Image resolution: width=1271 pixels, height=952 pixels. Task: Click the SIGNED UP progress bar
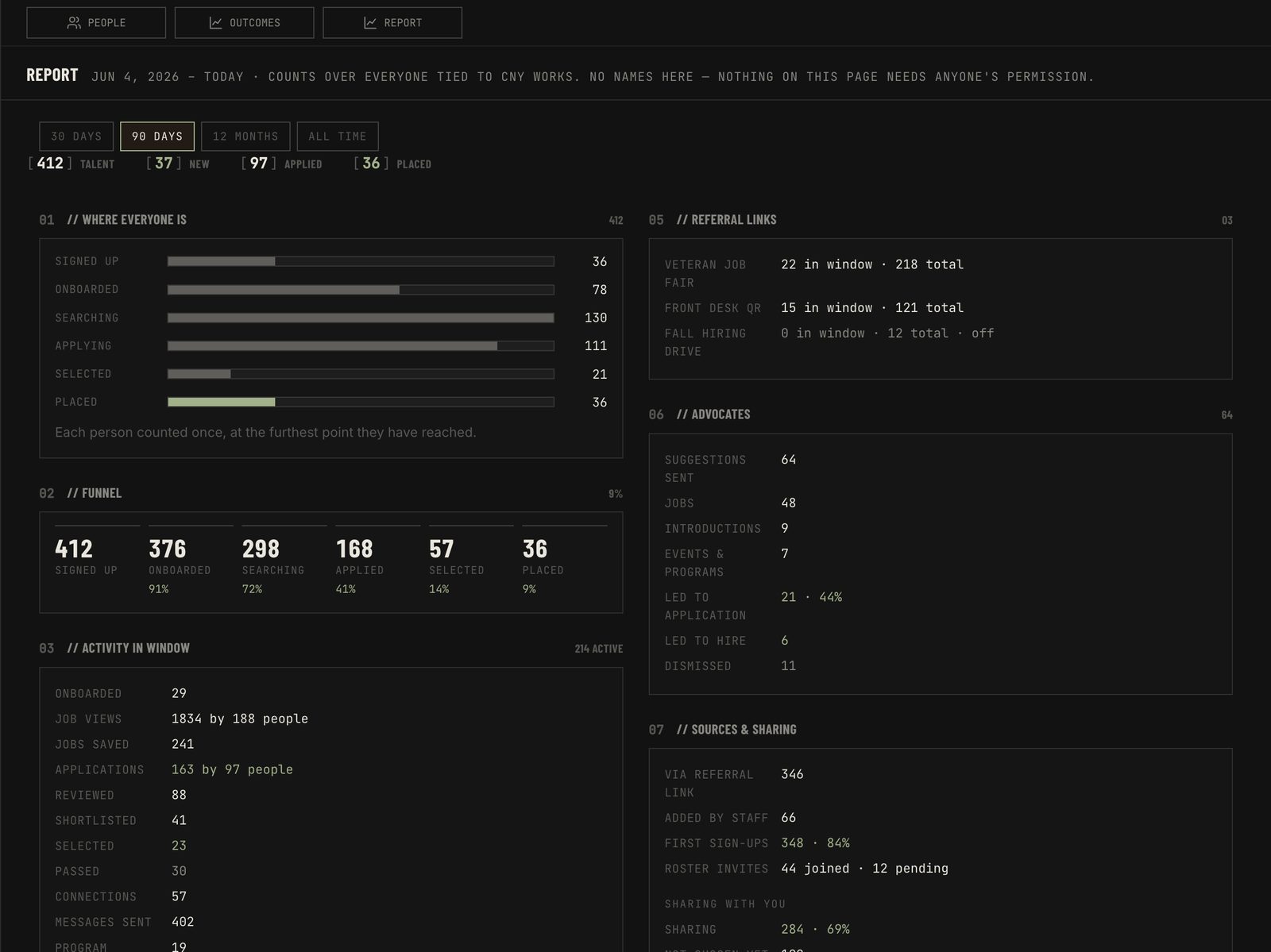pyautogui.click(x=361, y=261)
